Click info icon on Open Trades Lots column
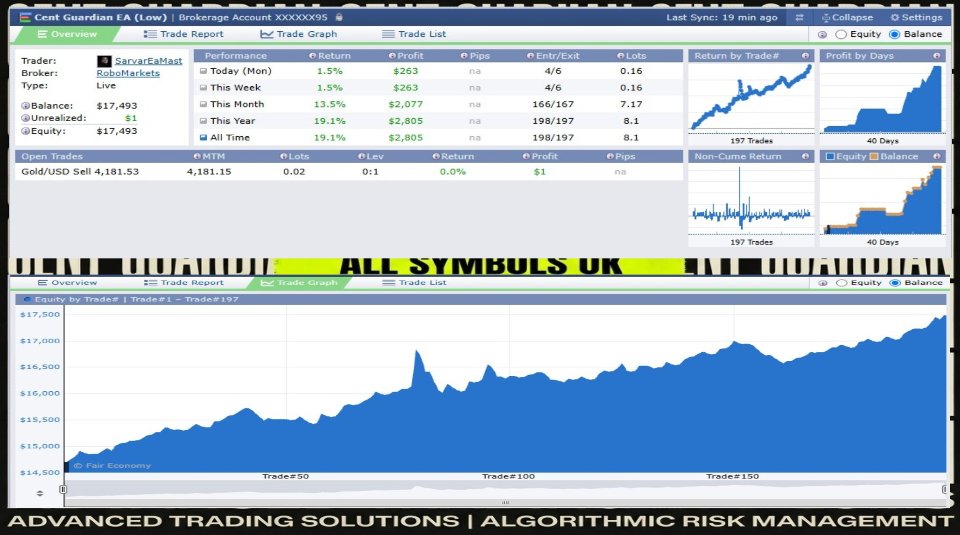The height and width of the screenshot is (535, 960). (x=283, y=157)
